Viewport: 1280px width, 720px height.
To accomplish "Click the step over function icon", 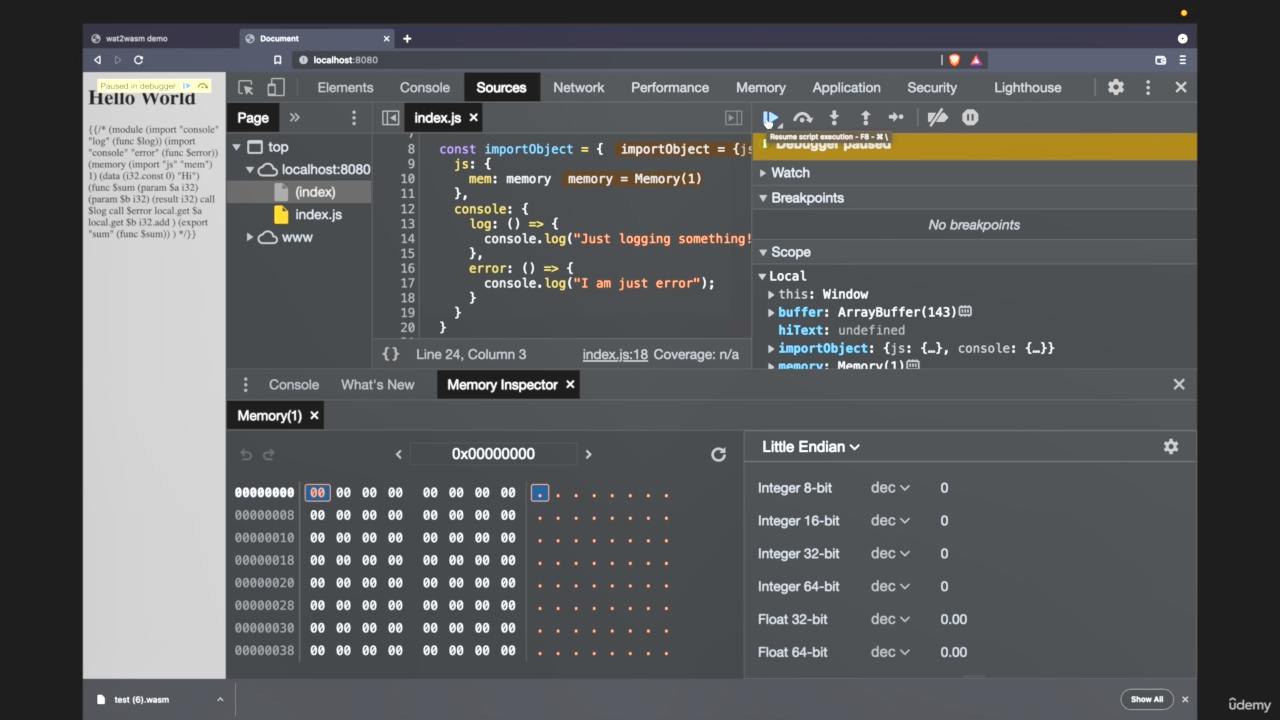I will 802,118.
